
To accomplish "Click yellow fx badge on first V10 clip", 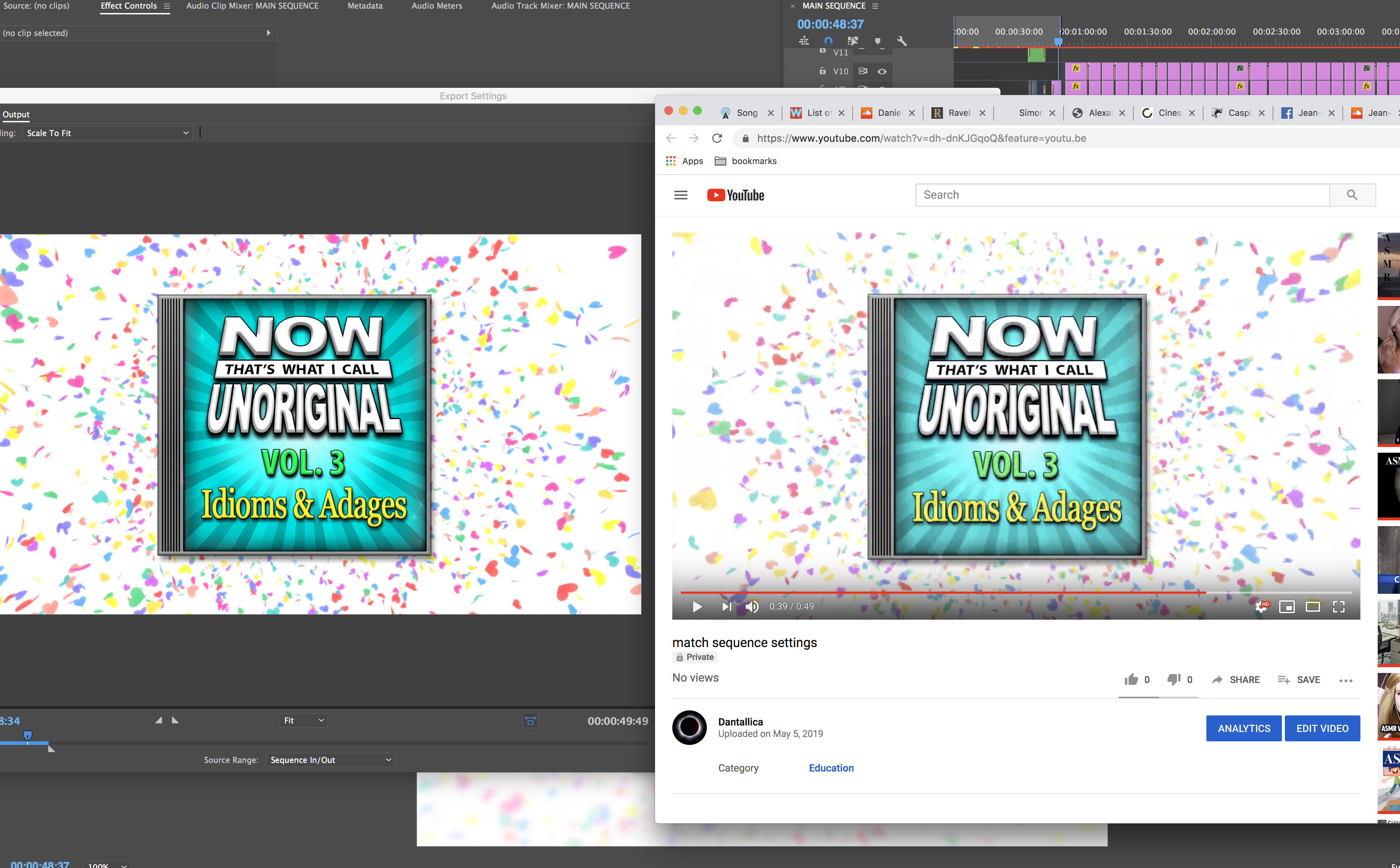I will point(1076,68).
